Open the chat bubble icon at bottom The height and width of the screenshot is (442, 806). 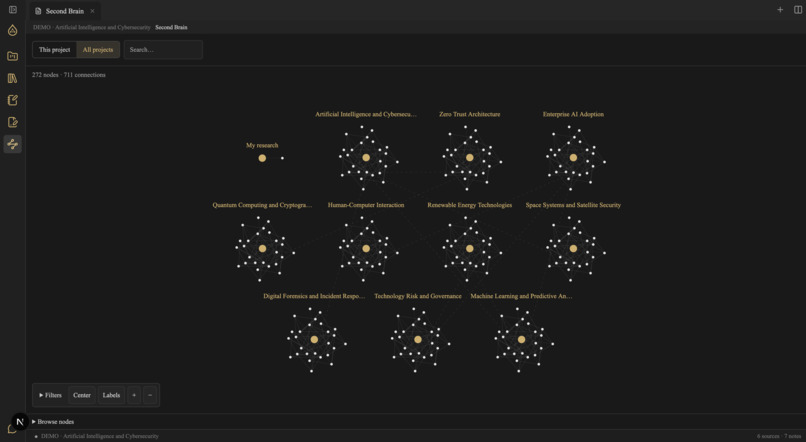[10, 431]
